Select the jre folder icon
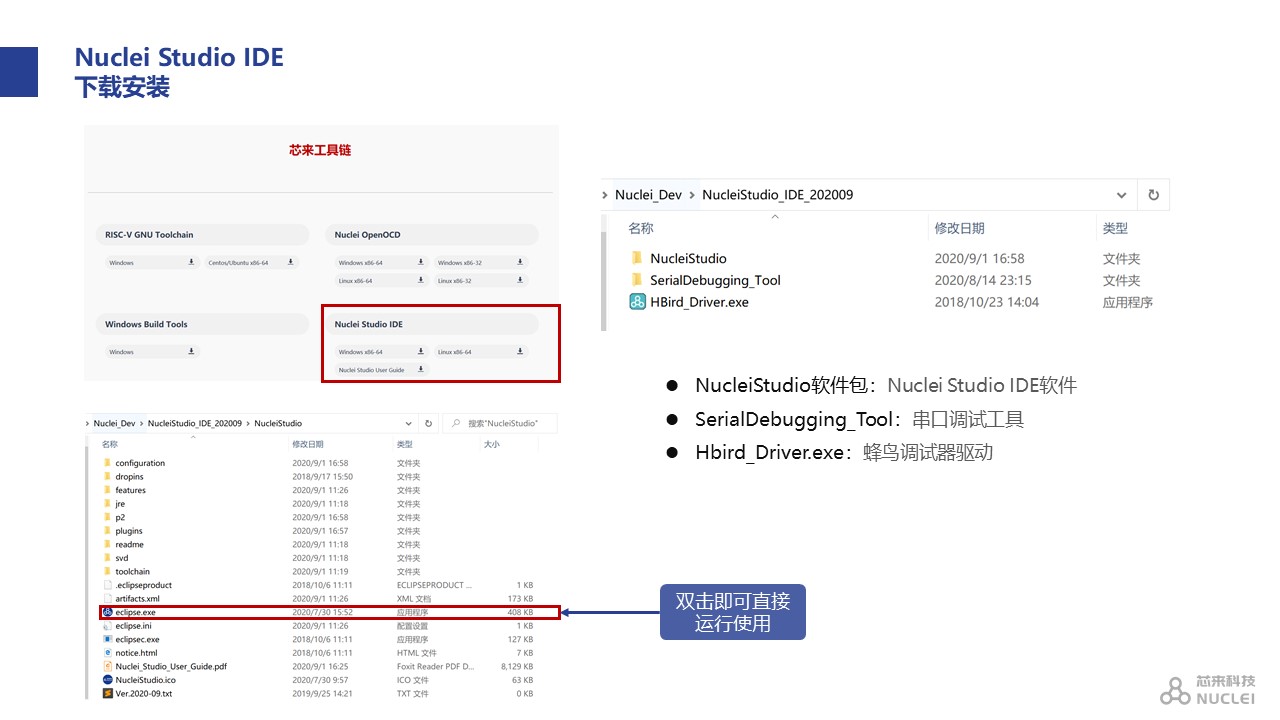Image resolution: width=1280 pixels, height=720 pixels. pos(107,504)
